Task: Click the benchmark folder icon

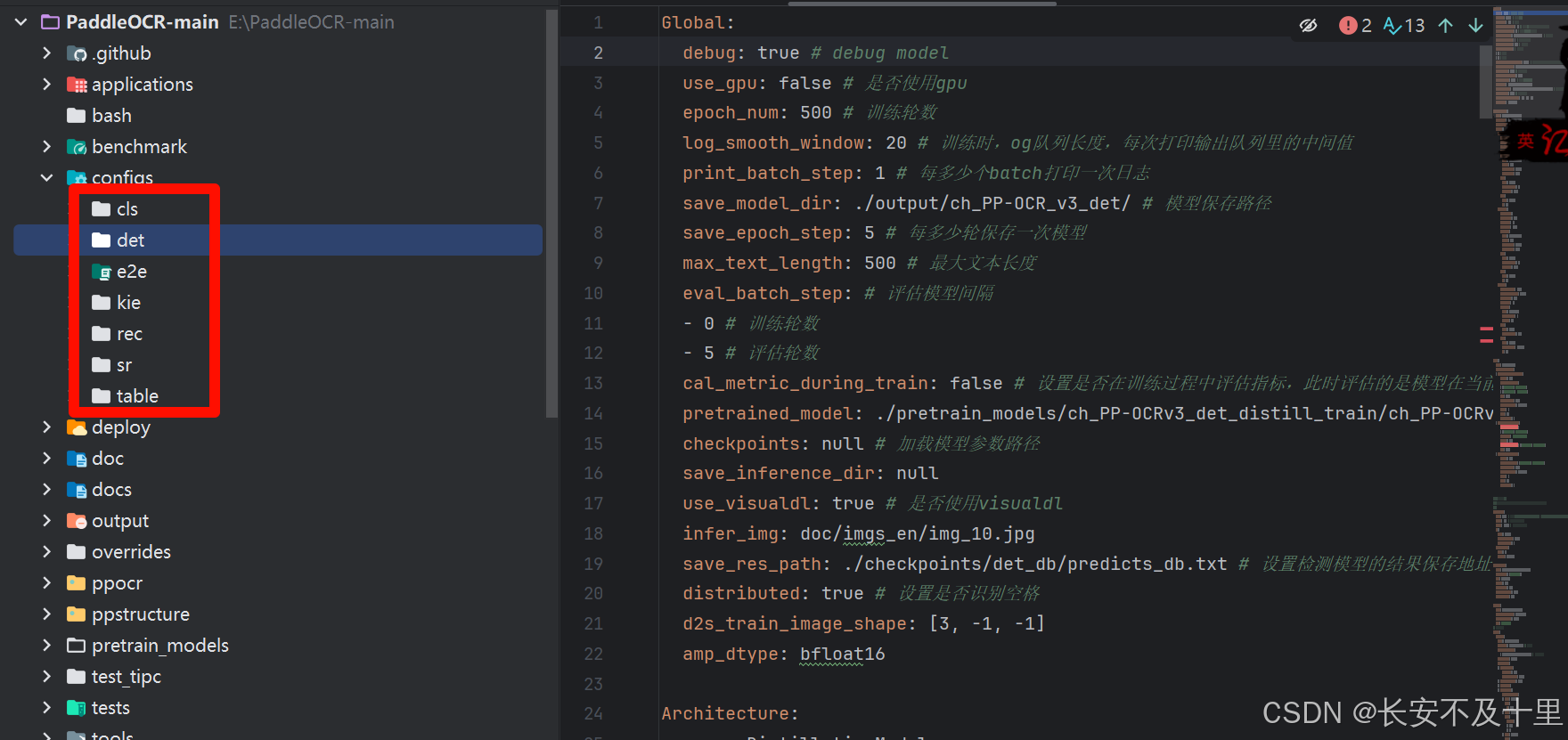Action: pyautogui.click(x=77, y=147)
